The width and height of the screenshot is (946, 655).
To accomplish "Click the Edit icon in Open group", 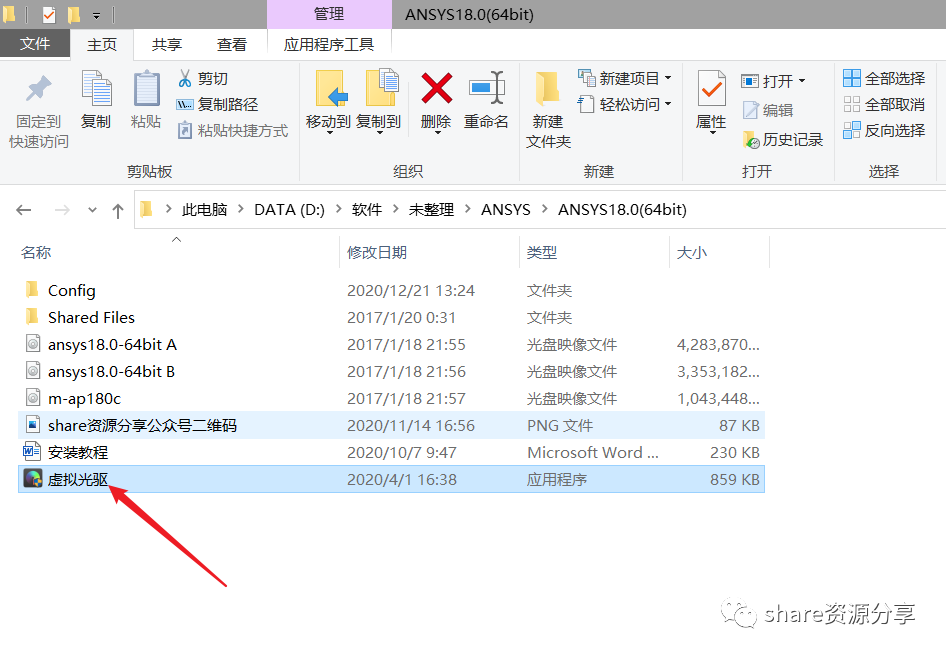I will 751,110.
